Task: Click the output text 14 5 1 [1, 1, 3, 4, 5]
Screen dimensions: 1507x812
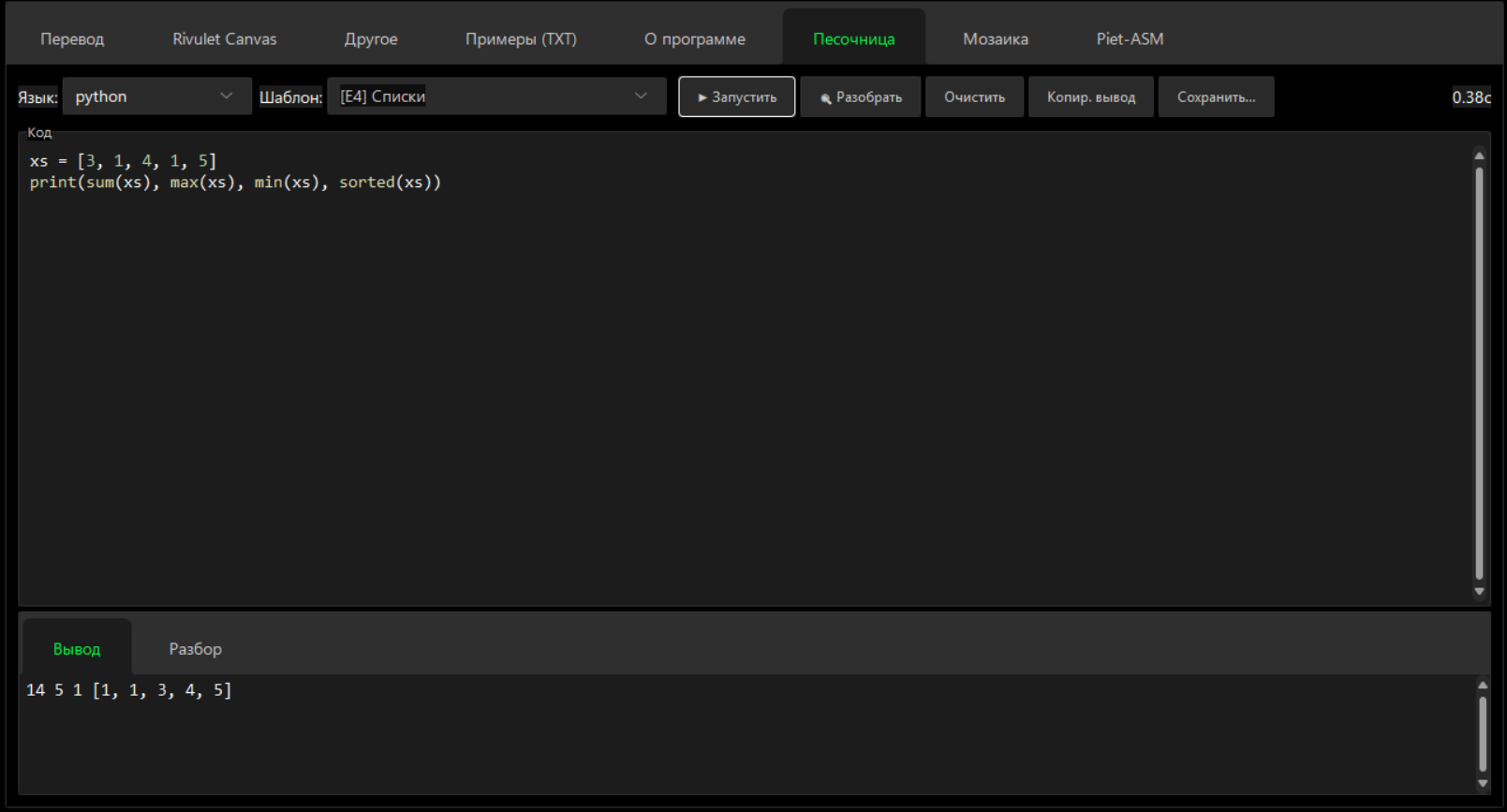Action: [129, 690]
